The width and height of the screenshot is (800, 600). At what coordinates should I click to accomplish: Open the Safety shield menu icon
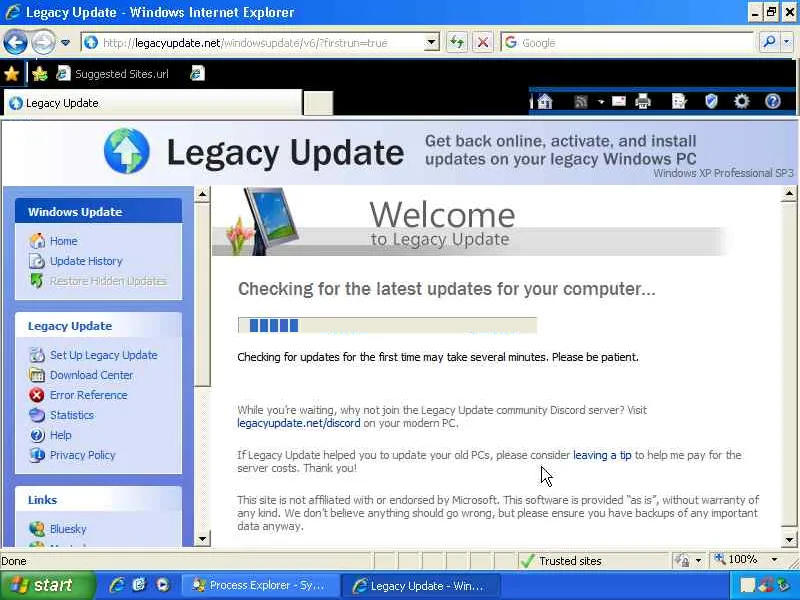pyautogui.click(x=711, y=102)
